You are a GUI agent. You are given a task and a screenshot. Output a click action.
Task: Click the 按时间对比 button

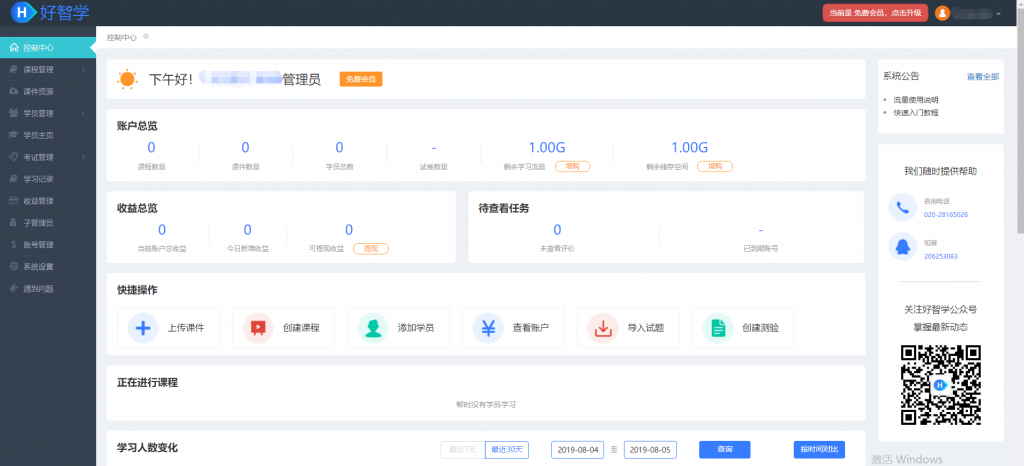click(820, 450)
